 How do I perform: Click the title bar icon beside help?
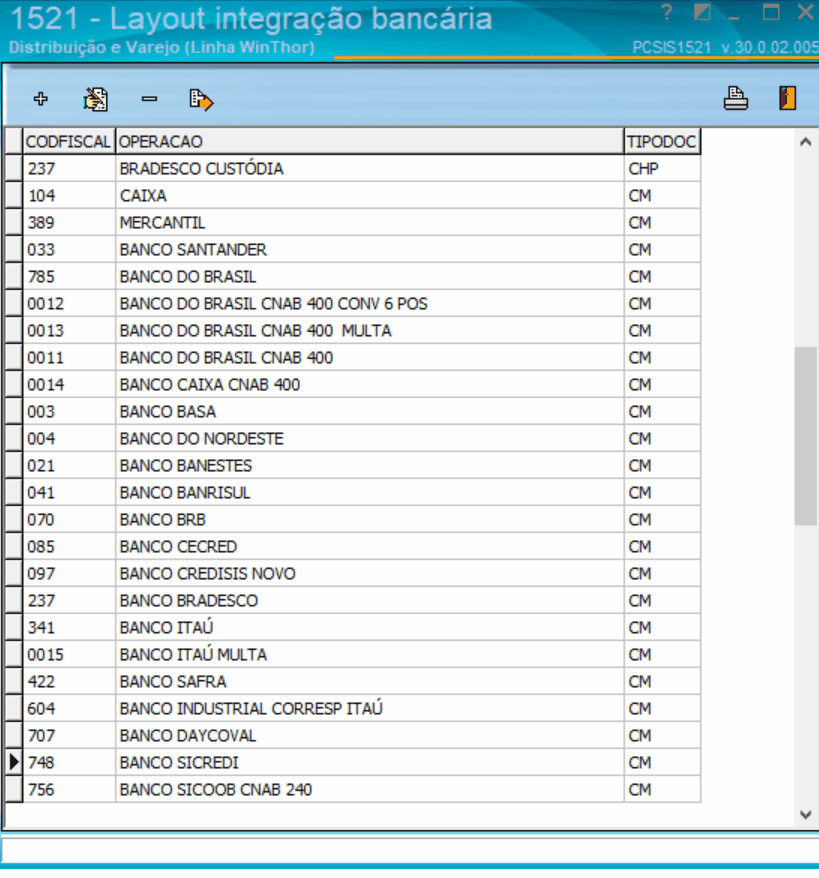click(701, 12)
